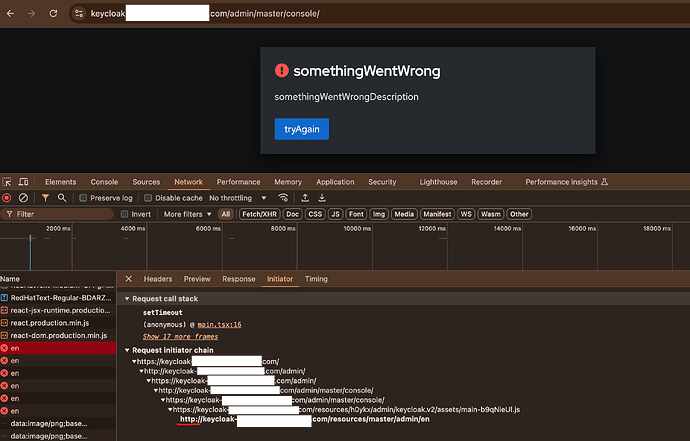Go back with the browser back arrow
690x441 pixels.
tap(10, 14)
